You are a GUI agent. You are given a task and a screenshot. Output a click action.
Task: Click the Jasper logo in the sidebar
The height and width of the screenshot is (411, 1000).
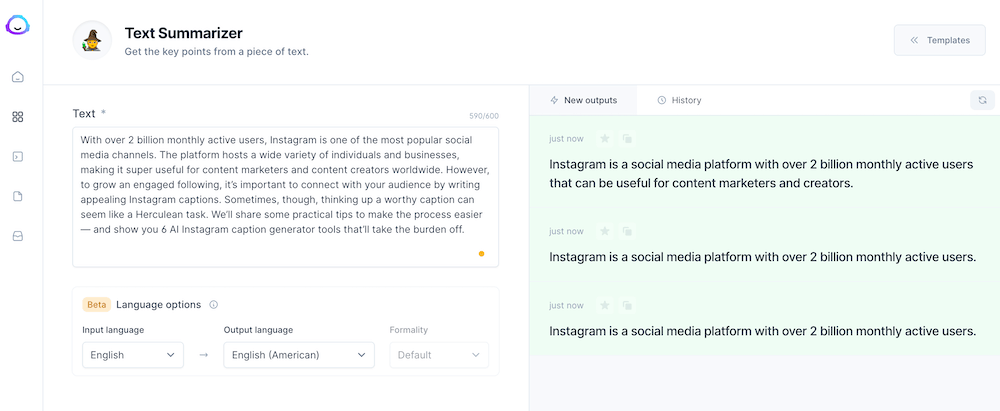[x=18, y=26]
